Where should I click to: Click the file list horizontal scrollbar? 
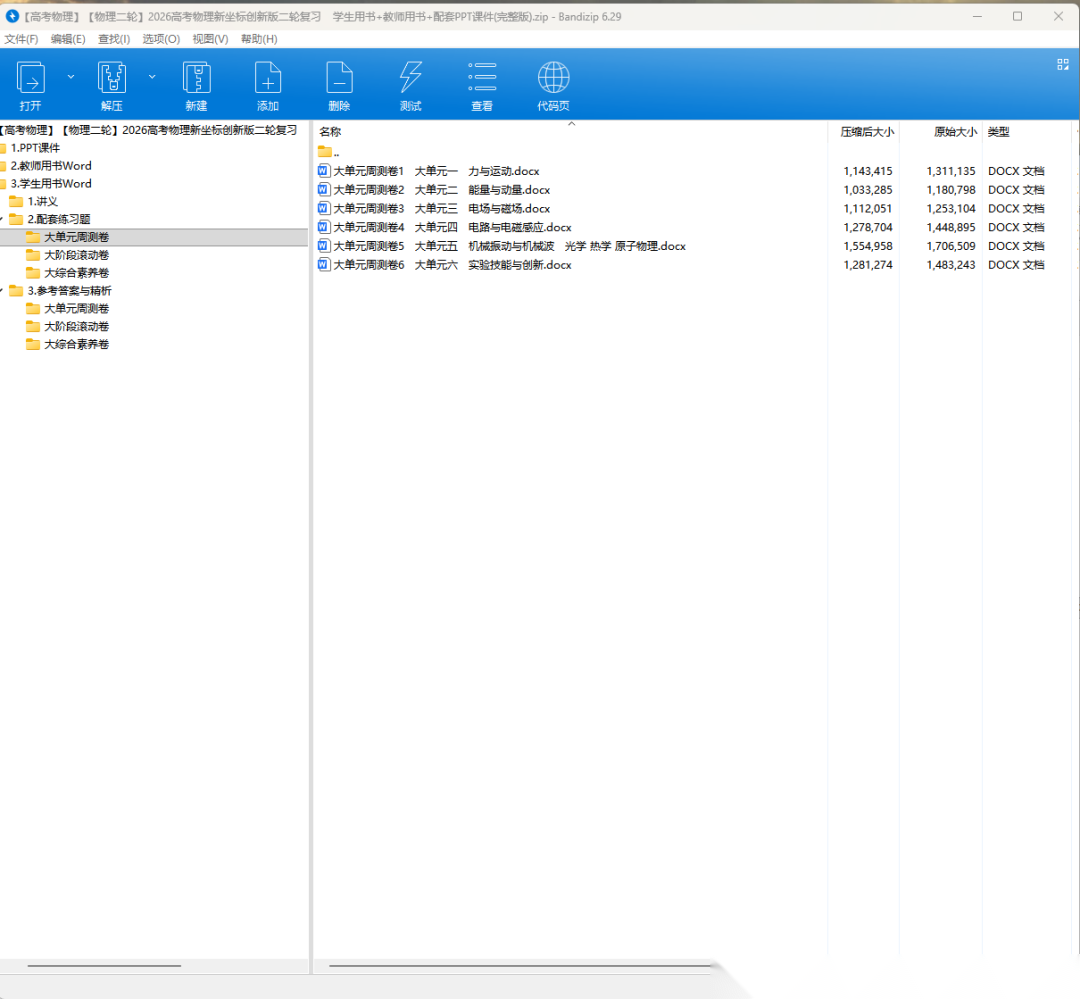click(520, 966)
